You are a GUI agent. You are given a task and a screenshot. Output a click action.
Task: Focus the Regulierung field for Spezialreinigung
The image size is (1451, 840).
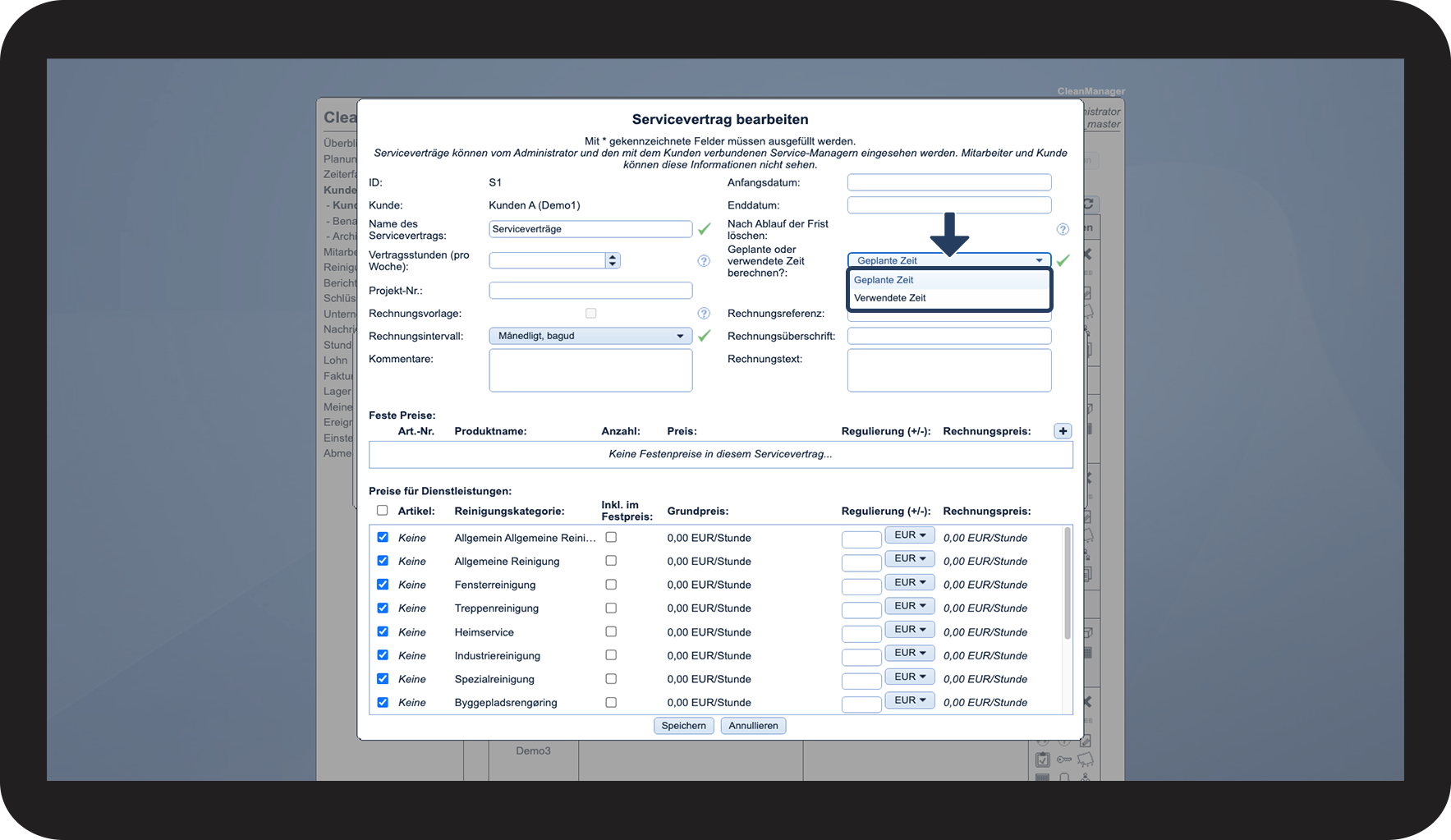click(x=861, y=681)
